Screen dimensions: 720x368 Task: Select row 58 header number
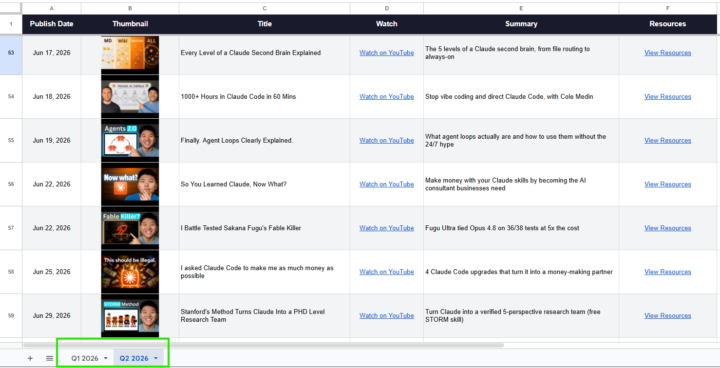coord(11,272)
